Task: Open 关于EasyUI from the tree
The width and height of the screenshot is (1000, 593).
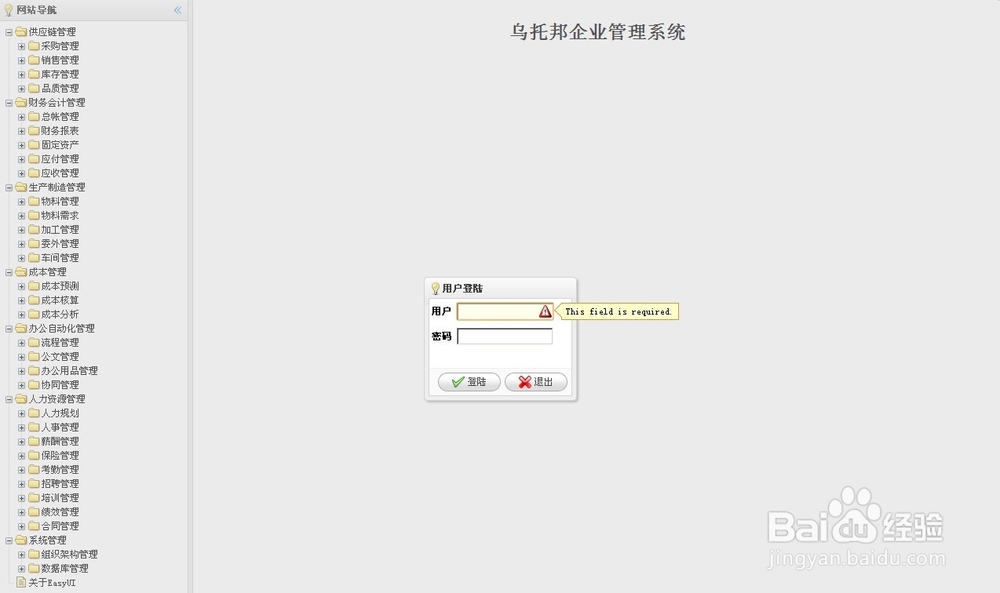Action: click(x=49, y=582)
